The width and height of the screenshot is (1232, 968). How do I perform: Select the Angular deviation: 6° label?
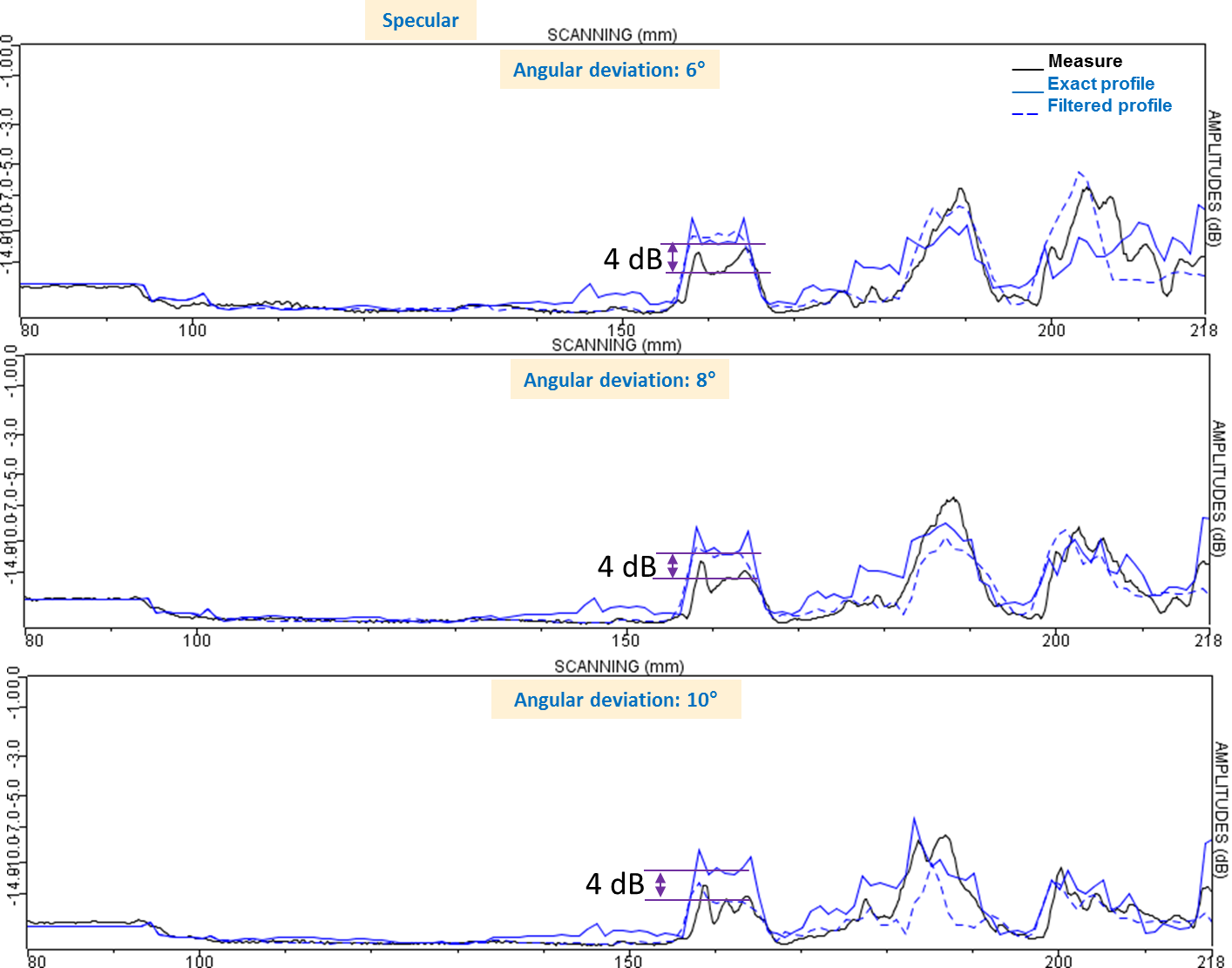pos(609,70)
